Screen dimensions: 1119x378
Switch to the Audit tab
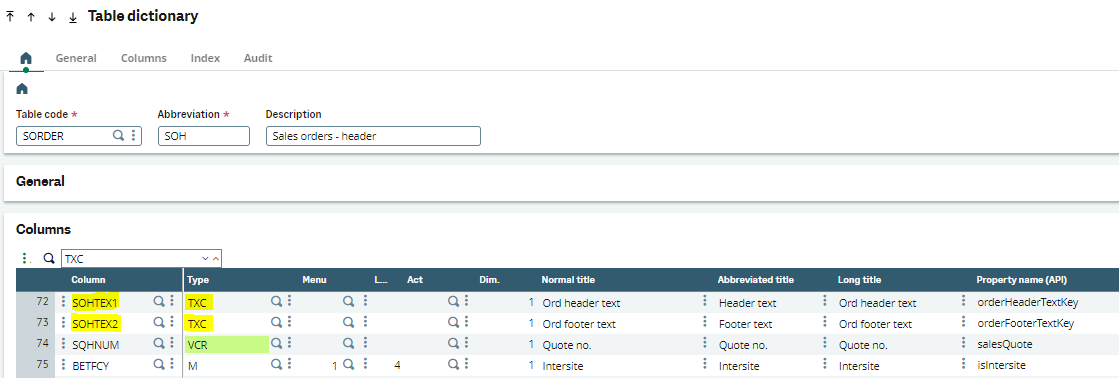pos(258,58)
